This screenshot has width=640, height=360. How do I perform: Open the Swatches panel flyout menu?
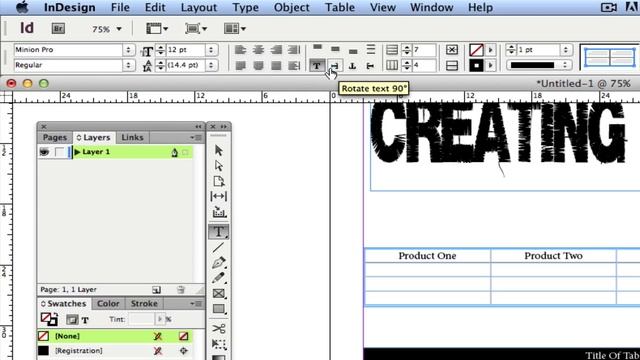(x=196, y=304)
